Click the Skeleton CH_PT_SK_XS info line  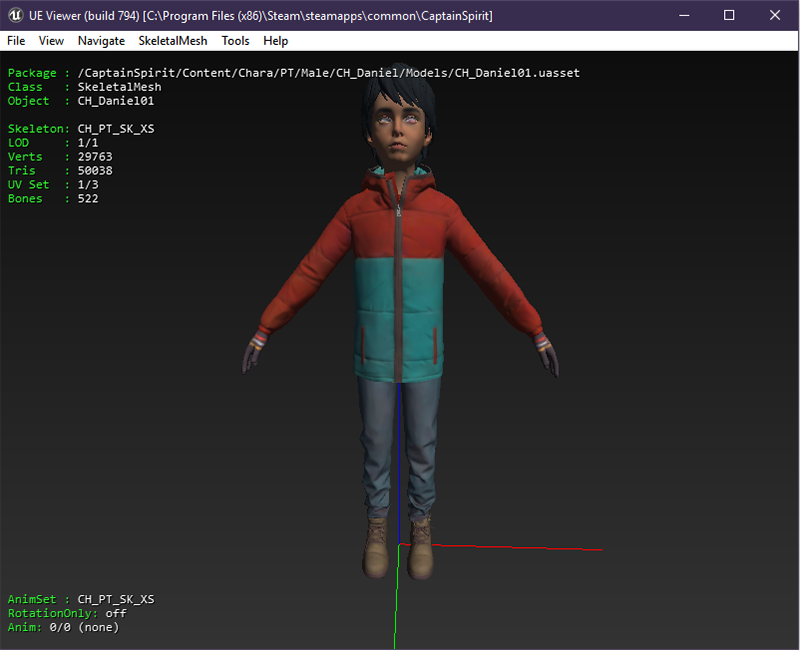pos(81,129)
